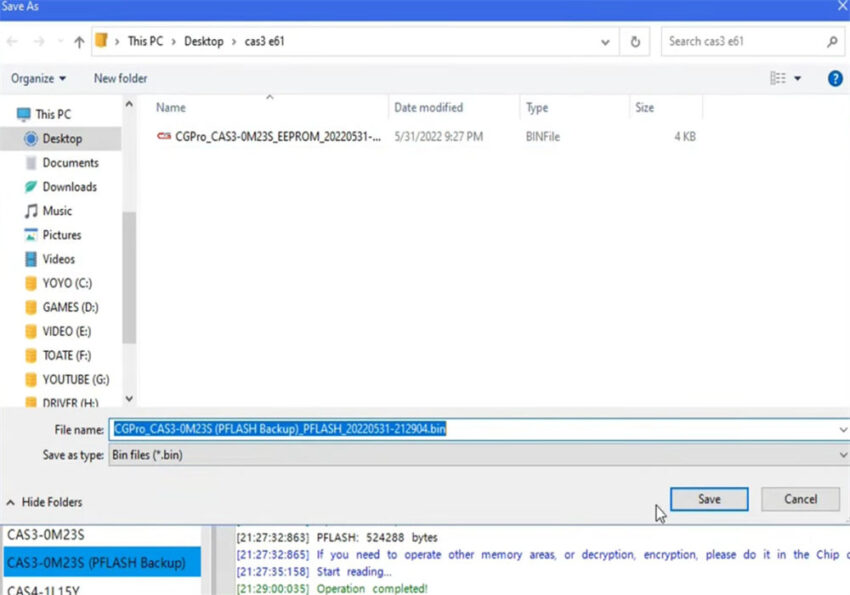Collapse folders with Hide Folders
This screenshot has height=595, width=850.
click(45, 502)
